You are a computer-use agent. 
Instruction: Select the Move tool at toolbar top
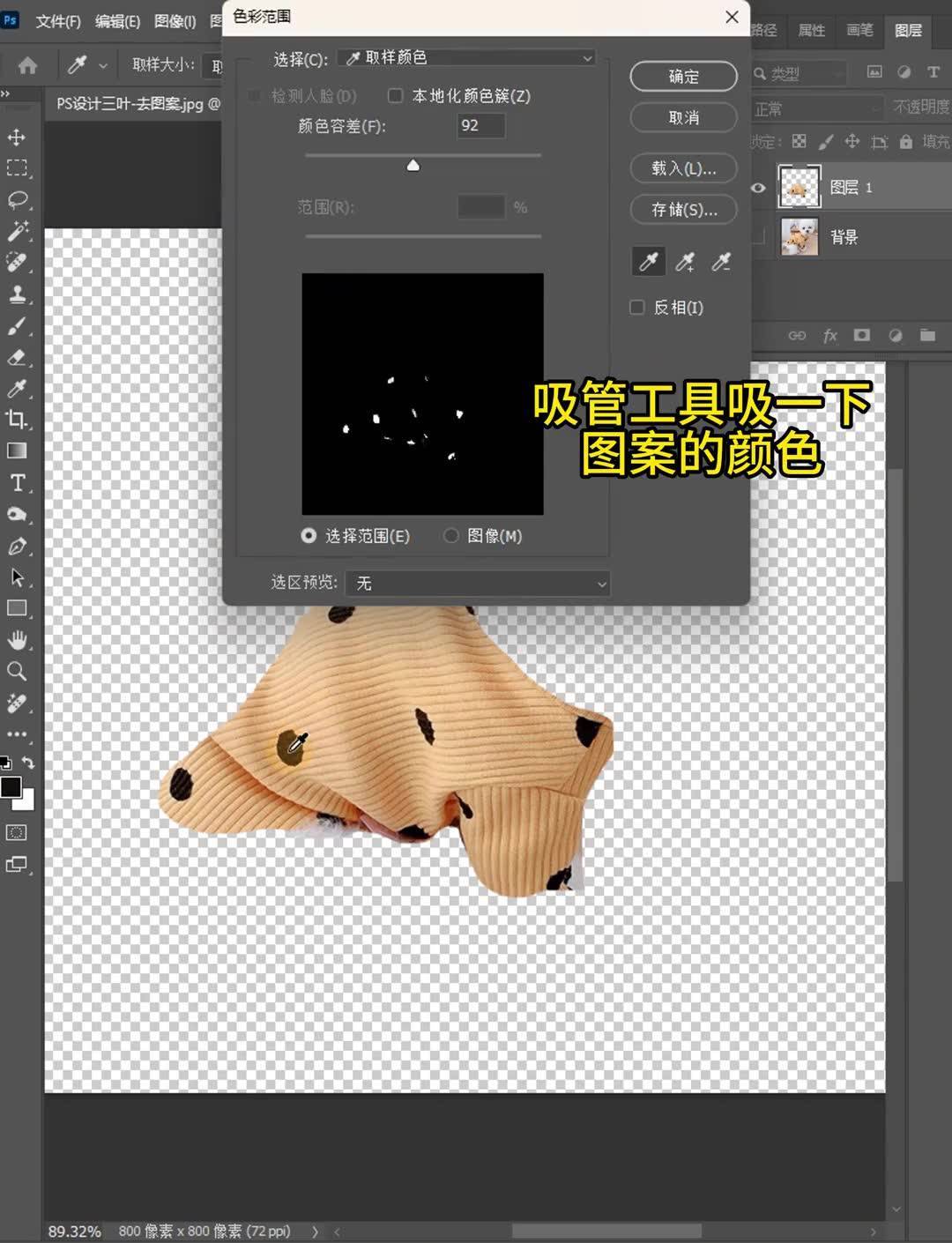click(x=18, y=137)
